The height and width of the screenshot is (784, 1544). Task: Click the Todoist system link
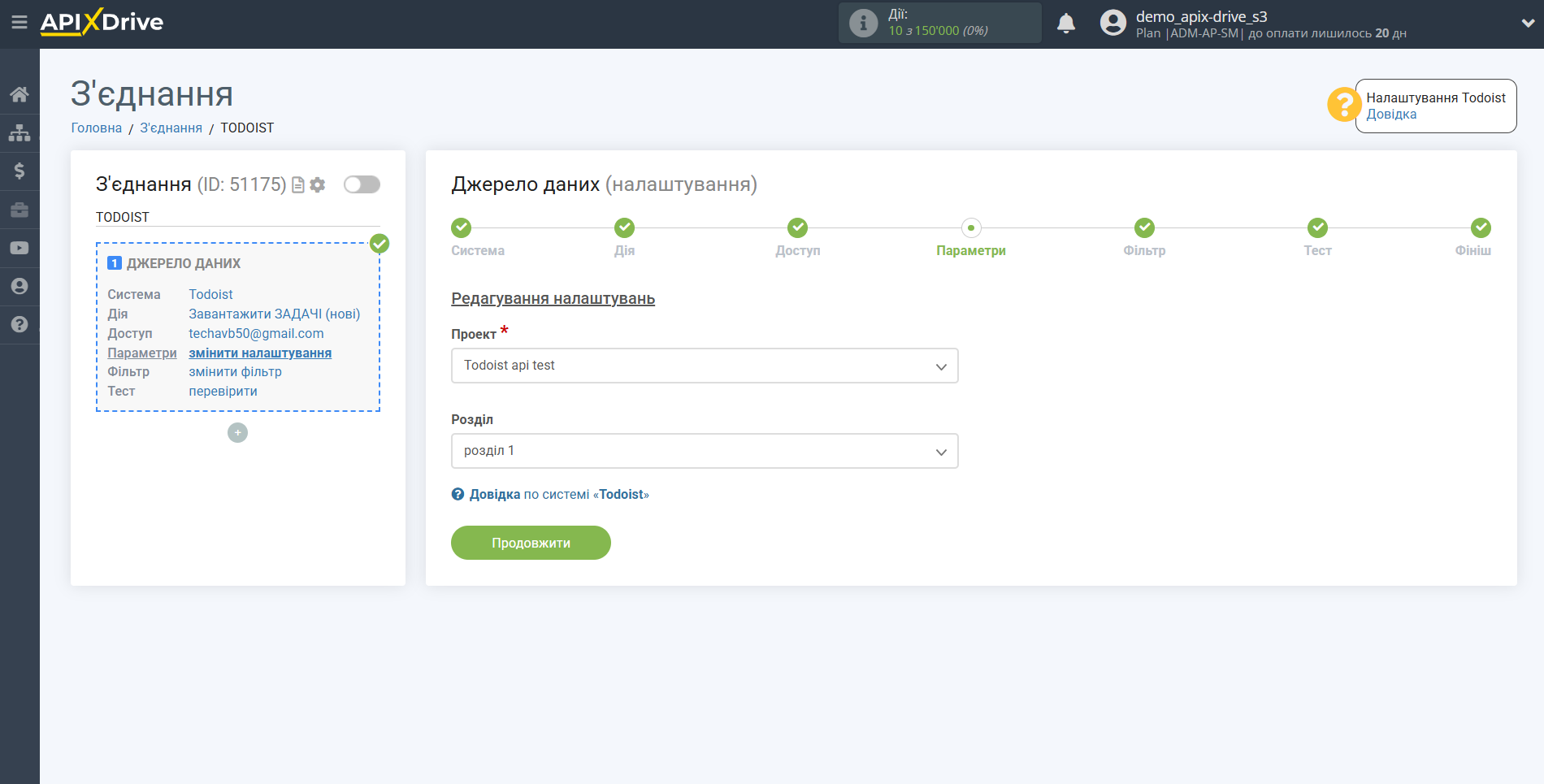click(x=210, y=294)
